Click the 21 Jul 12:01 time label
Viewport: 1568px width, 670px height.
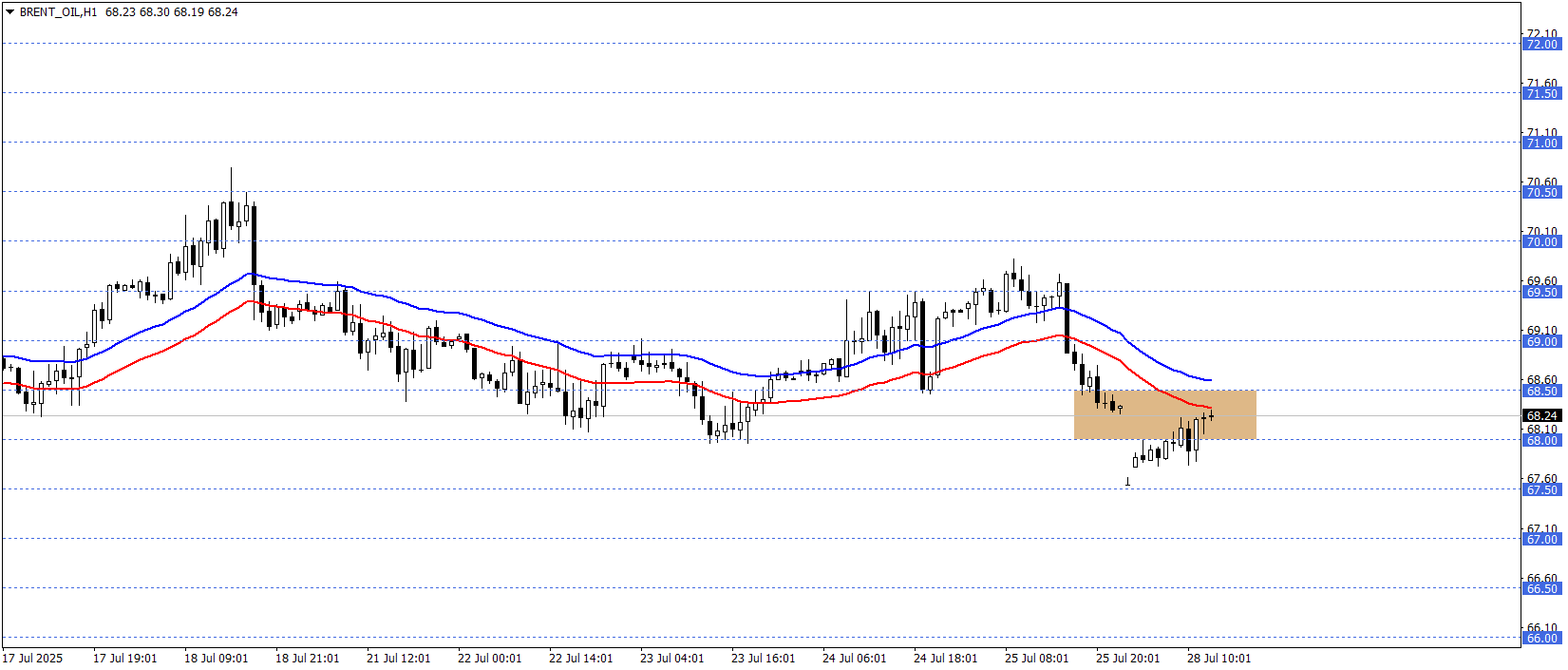(399, 658)
